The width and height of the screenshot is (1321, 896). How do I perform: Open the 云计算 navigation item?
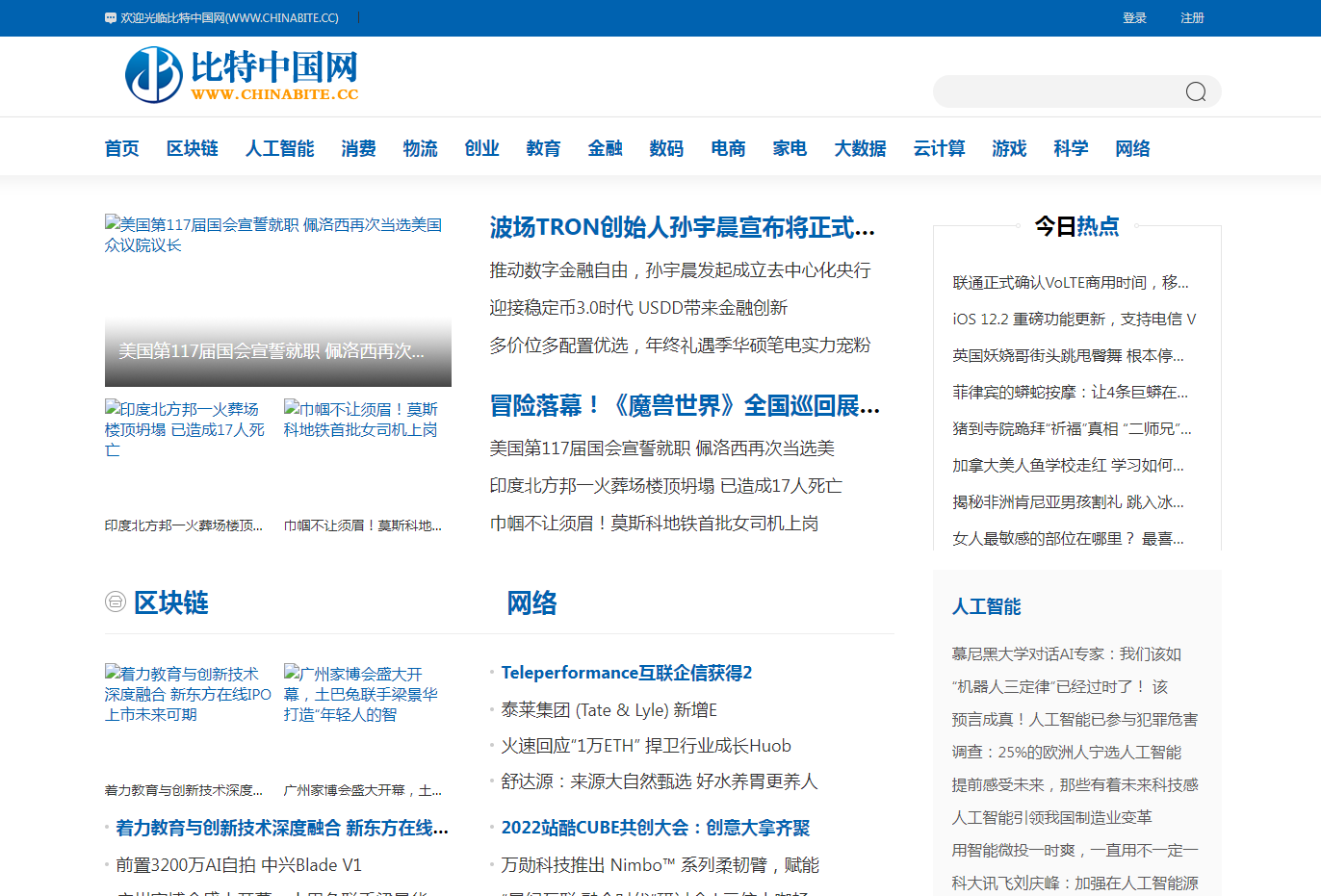940,148
